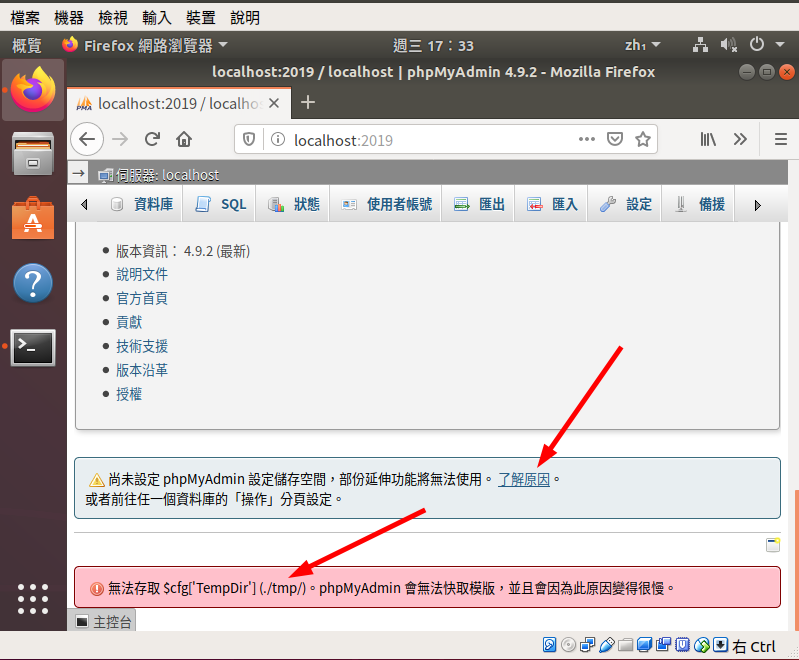The width and height of the screenshot is (799, 660).
Task: Open the 資料庫 tab
Action: [x=142, y=204]
